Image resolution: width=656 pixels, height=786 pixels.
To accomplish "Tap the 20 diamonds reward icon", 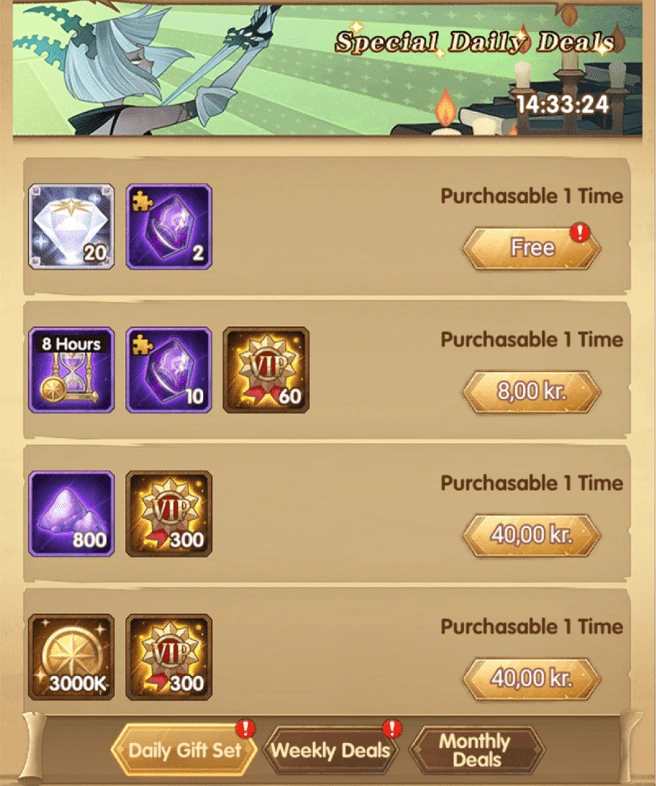I will click(72, 227).
